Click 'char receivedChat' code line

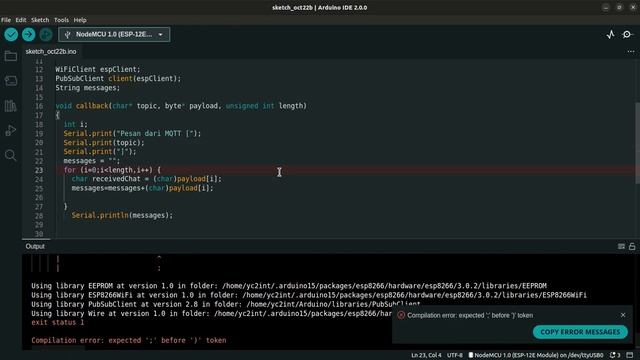[147, 179]
